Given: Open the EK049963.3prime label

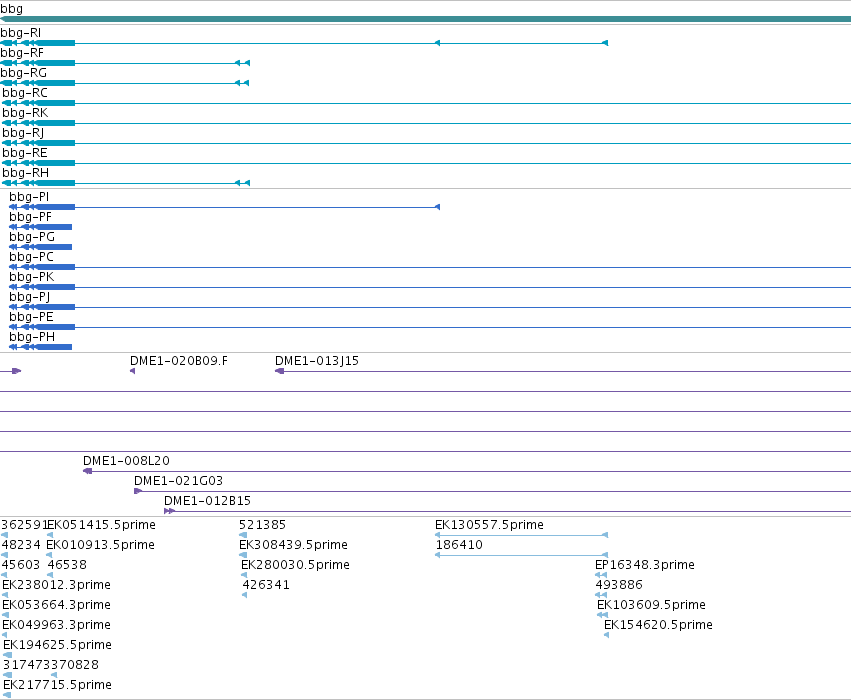Looking at the screenshot, I should click(x=56, y=625).
